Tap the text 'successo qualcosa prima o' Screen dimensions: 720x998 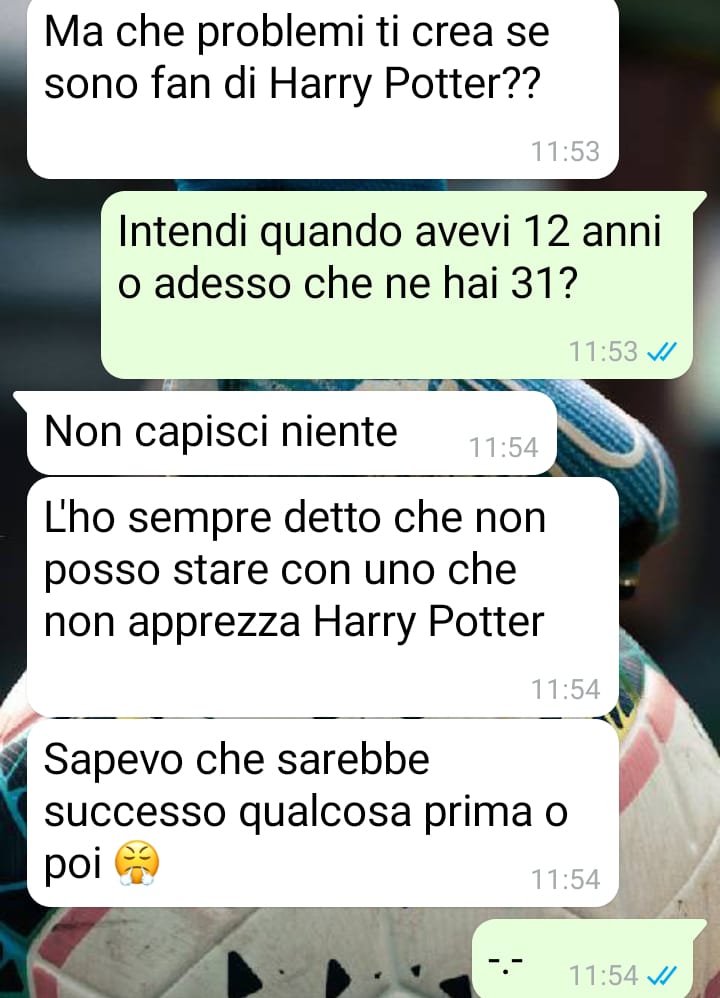[306, 813]
